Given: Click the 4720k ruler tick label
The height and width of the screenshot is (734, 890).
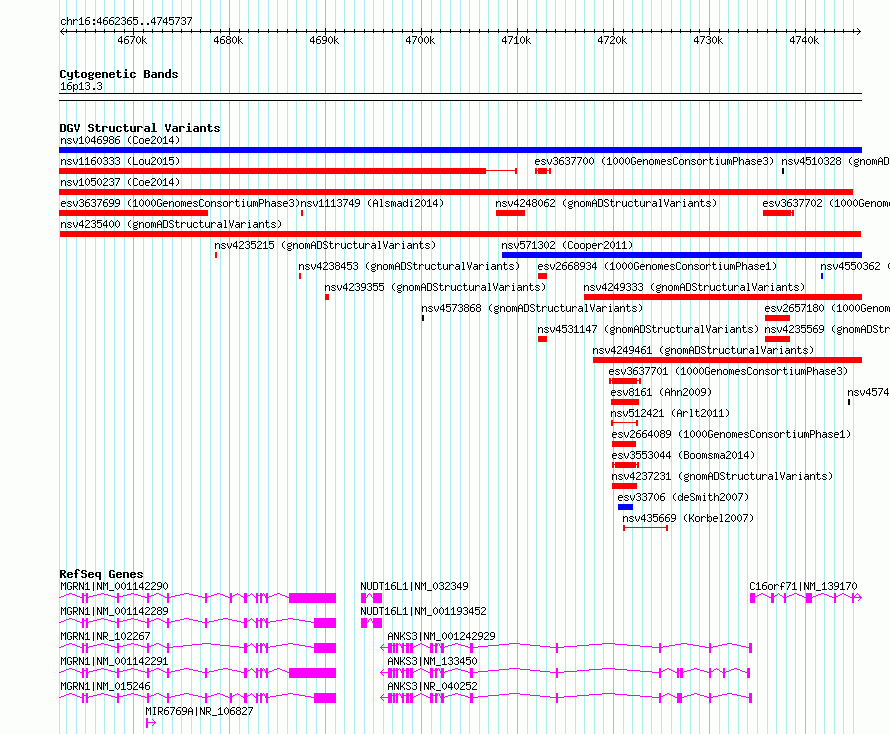Looking at the screenshot, I should [612, 40].
